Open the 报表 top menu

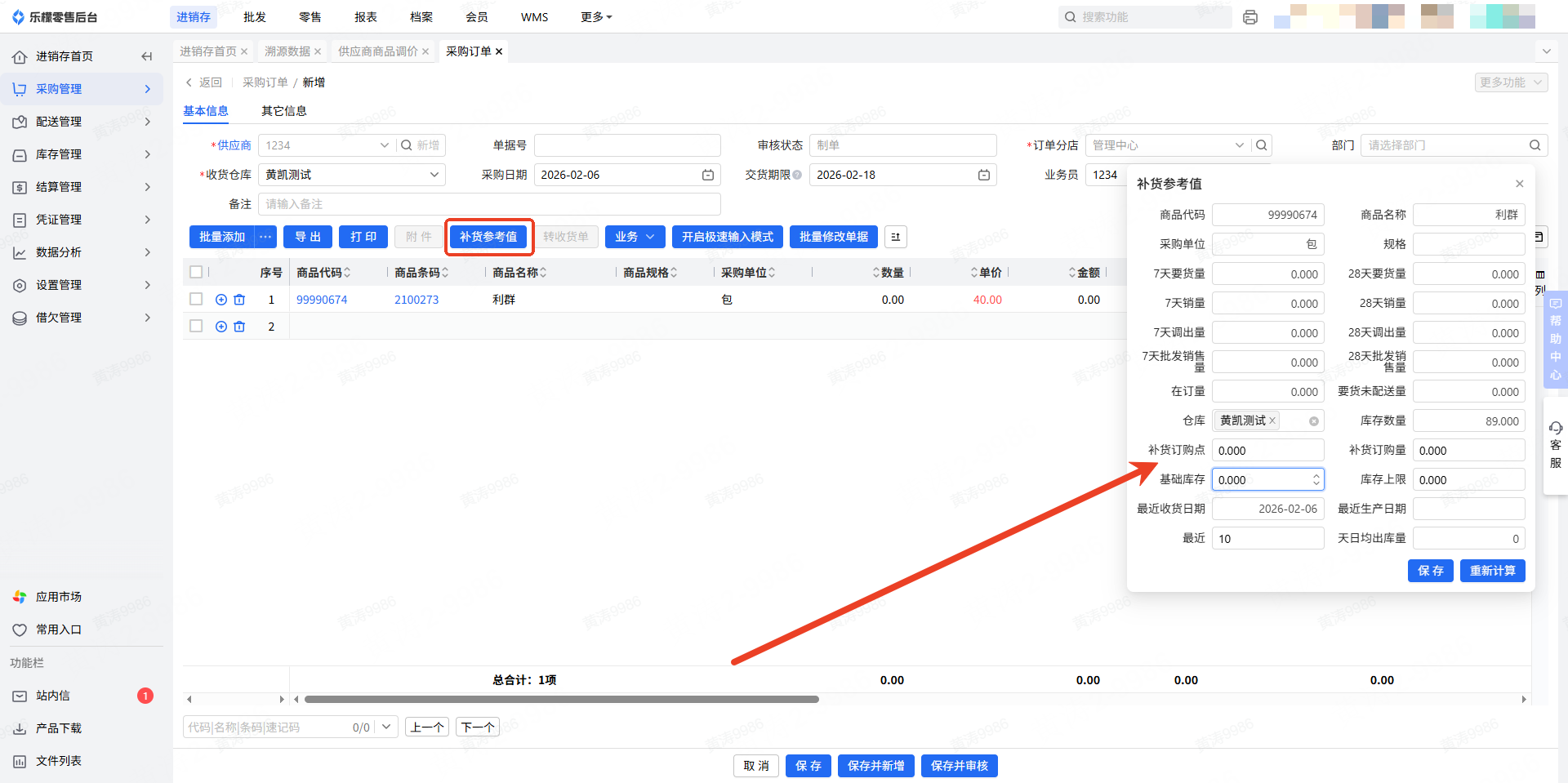[366, 17]
